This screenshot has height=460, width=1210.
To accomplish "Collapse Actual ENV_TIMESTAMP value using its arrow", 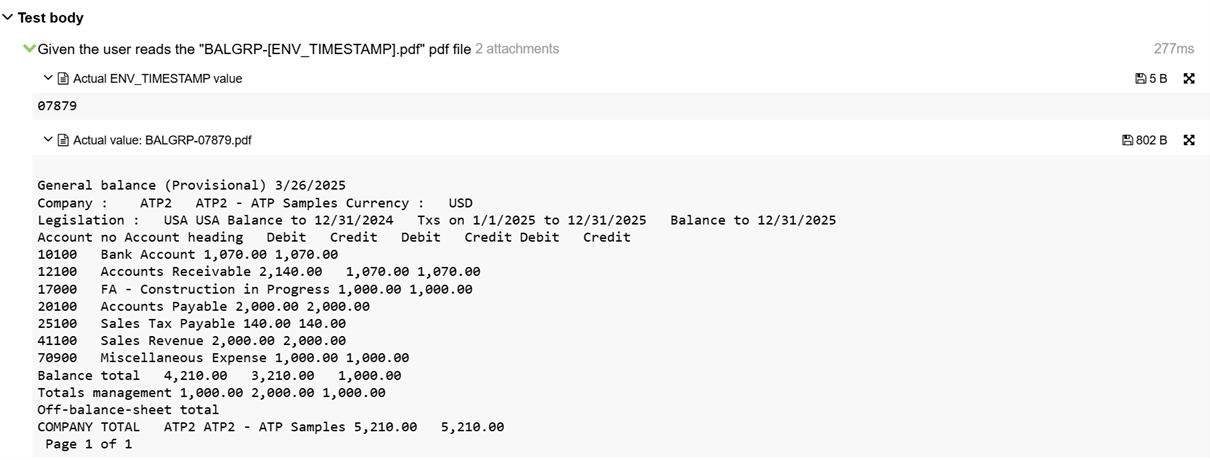I will pos(48,78).
